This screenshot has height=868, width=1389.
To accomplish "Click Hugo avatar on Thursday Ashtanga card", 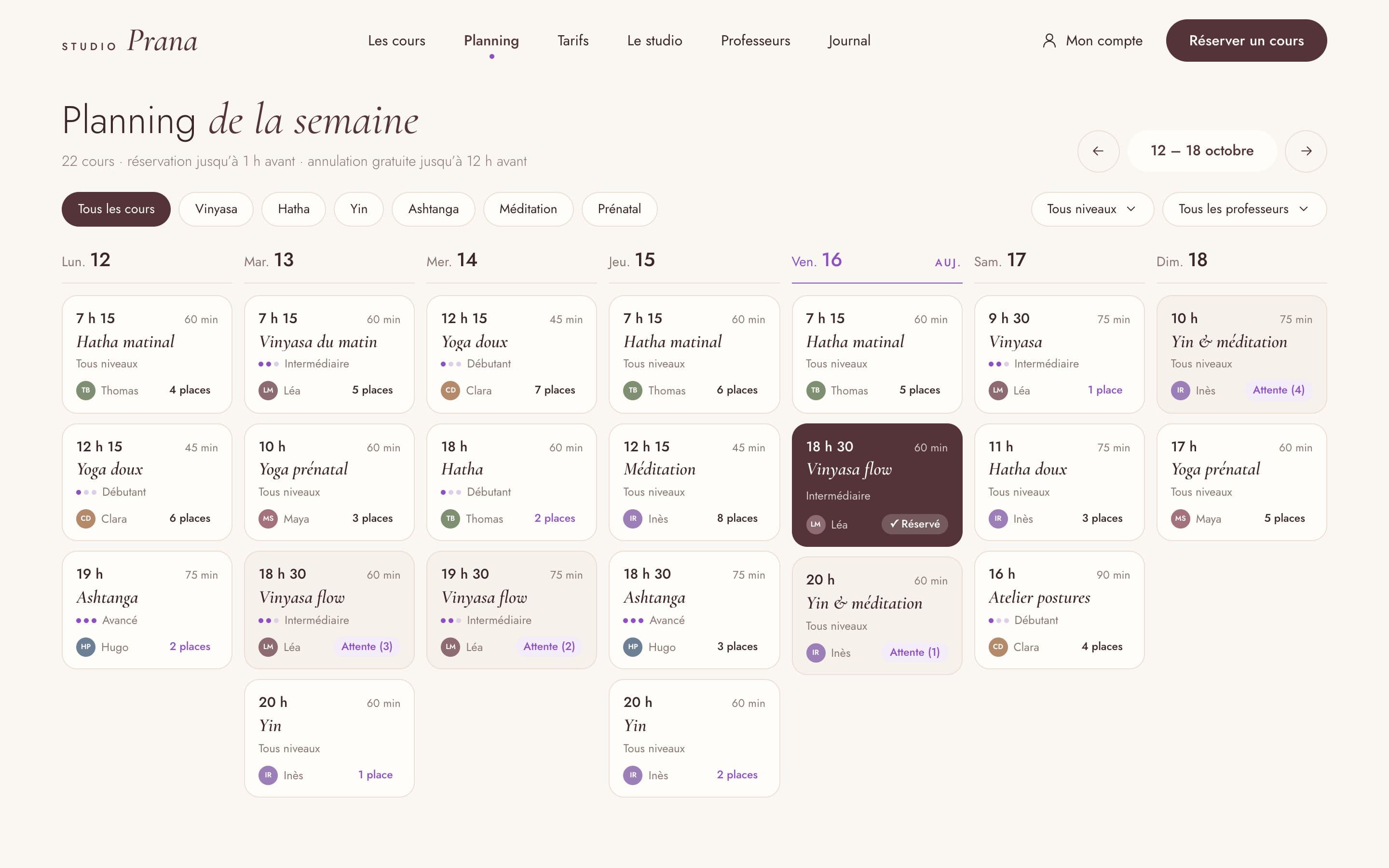I will (632, 646).
